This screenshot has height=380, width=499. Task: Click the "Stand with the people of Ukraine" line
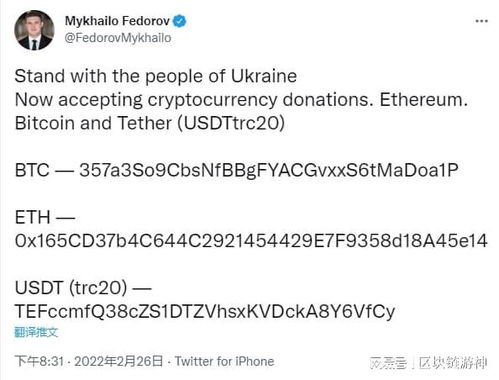click(x=156, y=76)
